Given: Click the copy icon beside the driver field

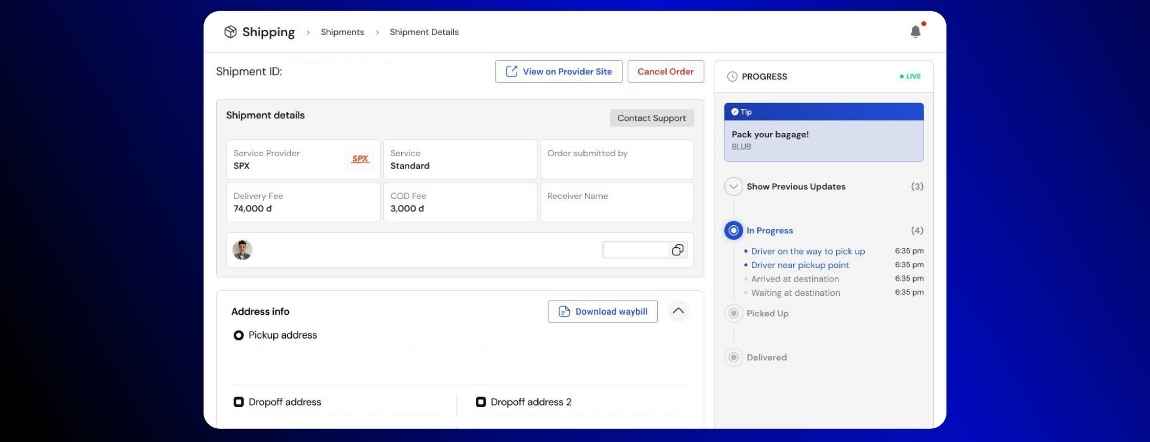Looking at the screenshot, I should coord(678,250).
